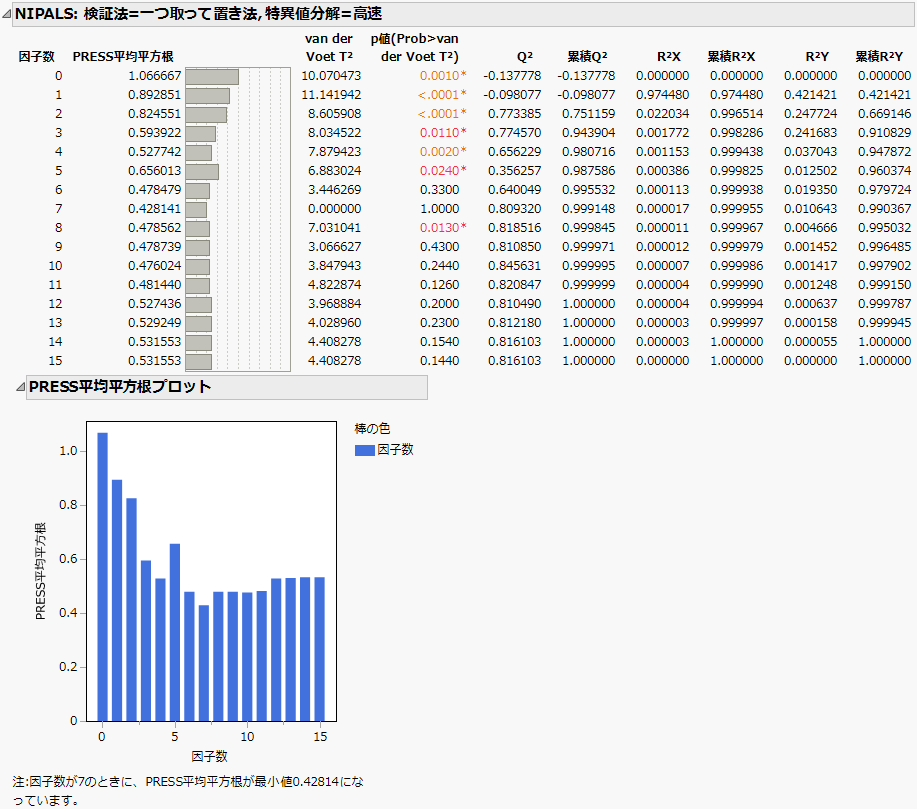Click the R²Y column header
Image resolution: width=917 pixels, height=809 pixels.
[x=817, y=57]
